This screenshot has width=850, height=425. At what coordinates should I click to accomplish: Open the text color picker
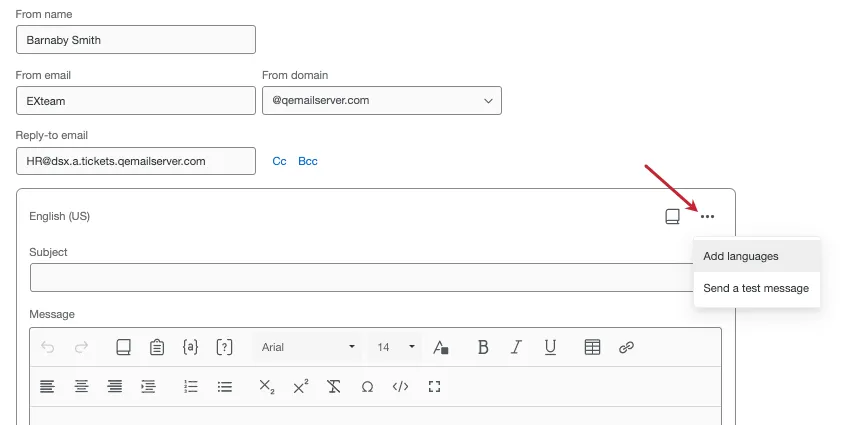(x=441, y=347)
